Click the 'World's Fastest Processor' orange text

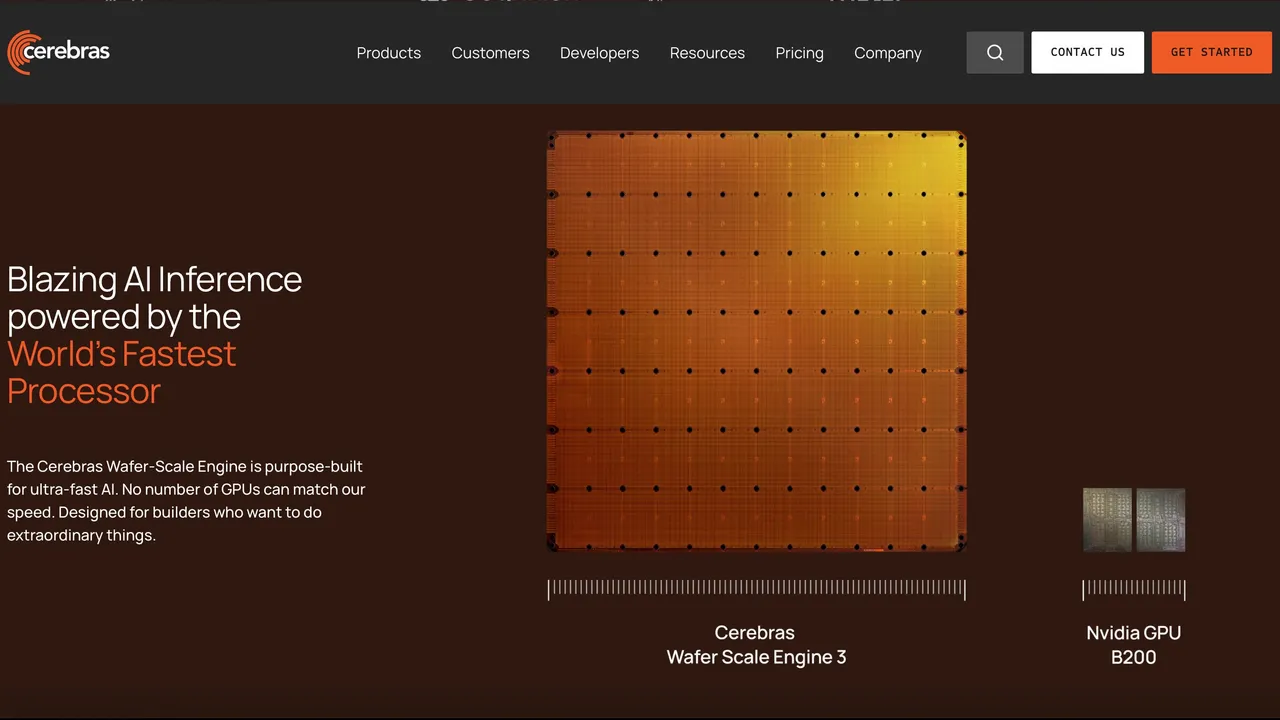coord(122,372)
